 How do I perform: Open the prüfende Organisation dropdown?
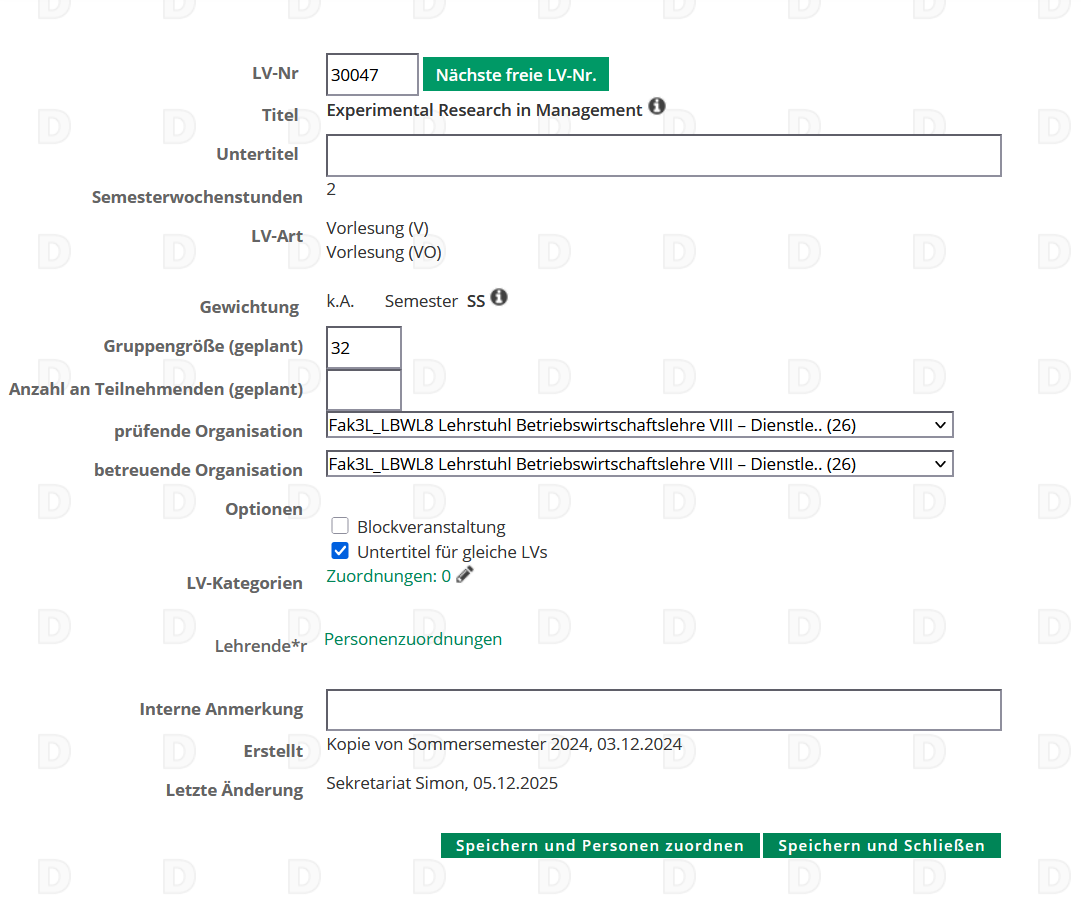639,425
